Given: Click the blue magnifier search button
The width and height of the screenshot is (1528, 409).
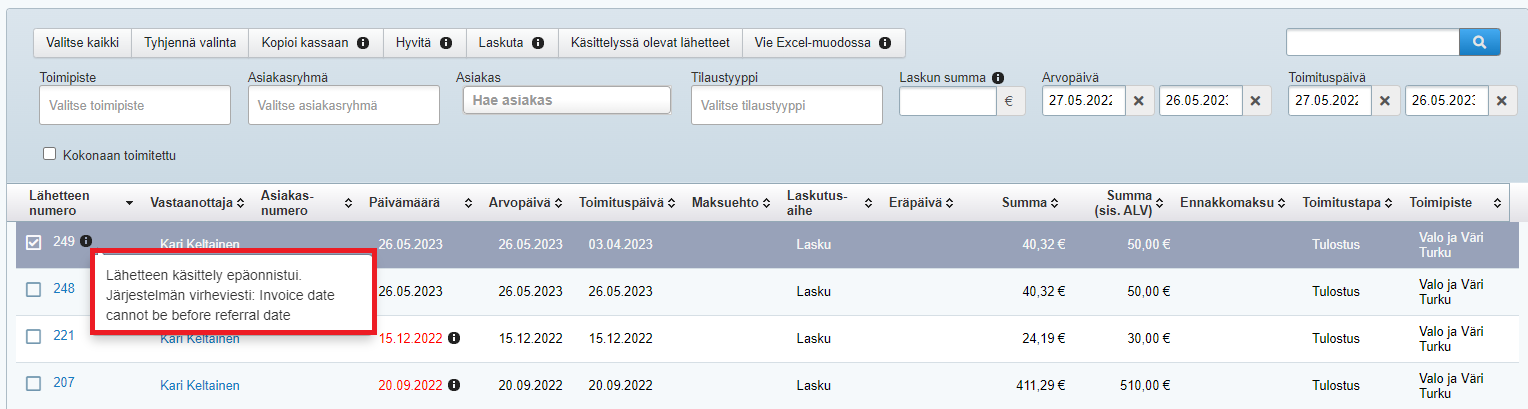Looking at the screenshot, I should point(1480,42).
